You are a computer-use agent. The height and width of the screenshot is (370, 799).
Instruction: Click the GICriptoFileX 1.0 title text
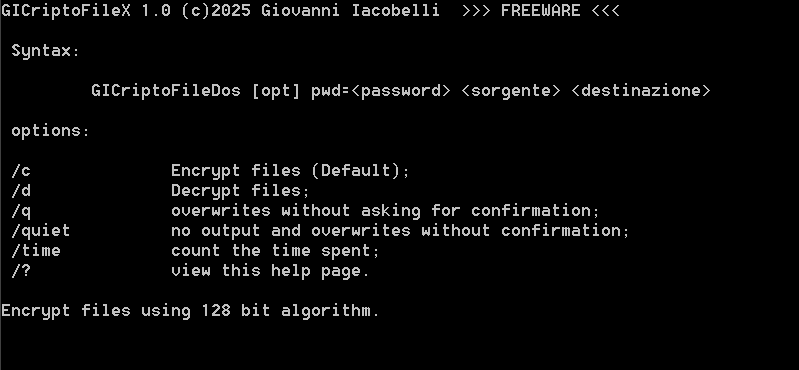[x=86, y=11]
